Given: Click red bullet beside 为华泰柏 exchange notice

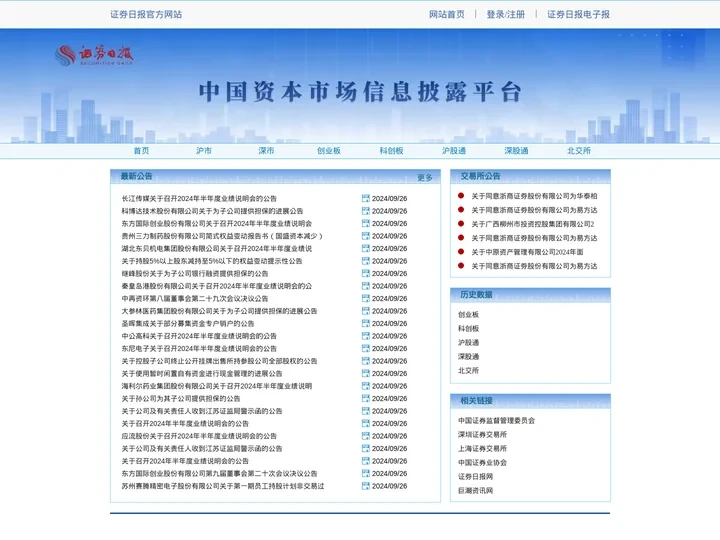Looking at the screenshot, I should [x=461, y=196].
